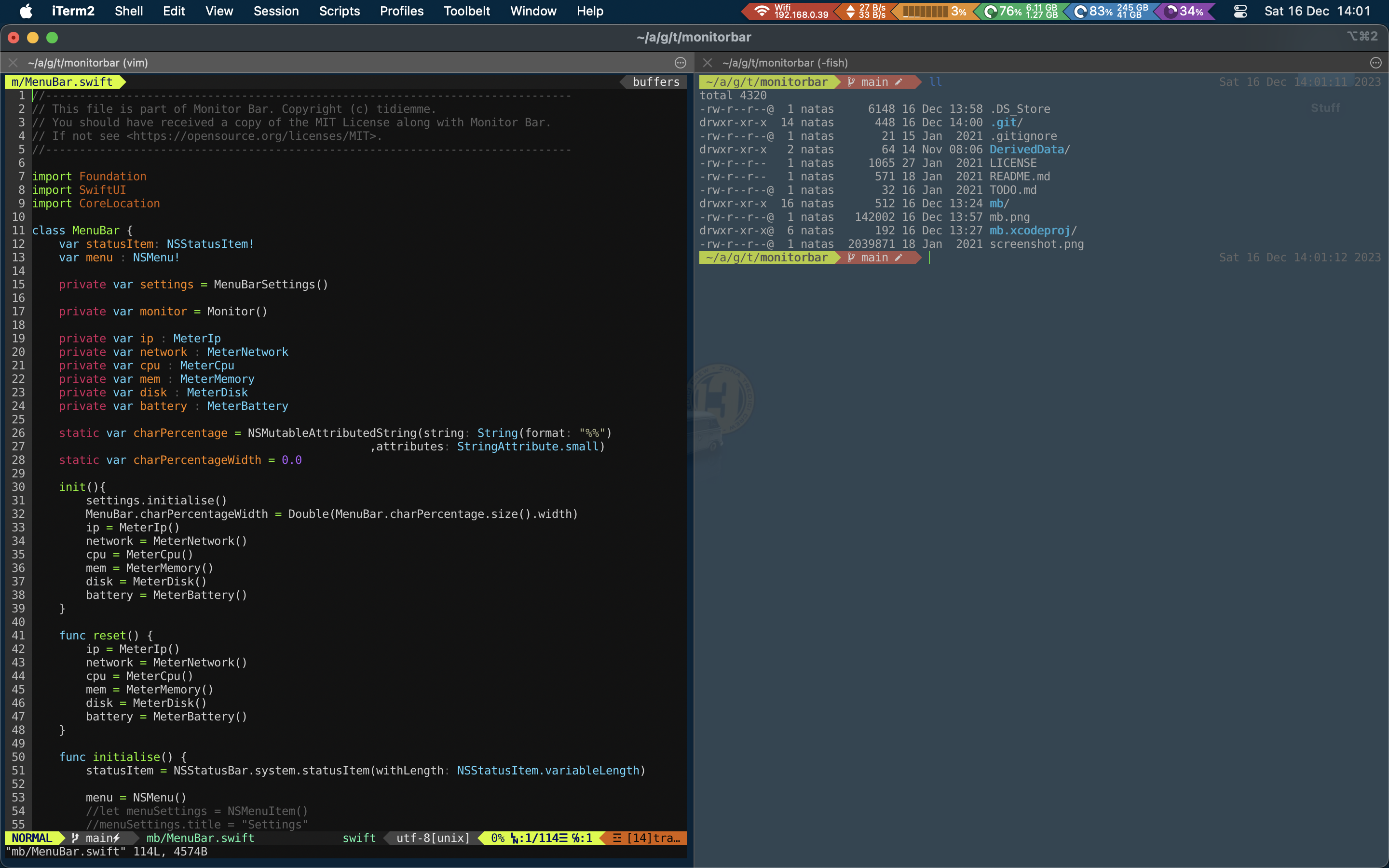This screenshot has height=868, width=1389.
Task: Open the Scripts menu
Action: tap(339, 11)
